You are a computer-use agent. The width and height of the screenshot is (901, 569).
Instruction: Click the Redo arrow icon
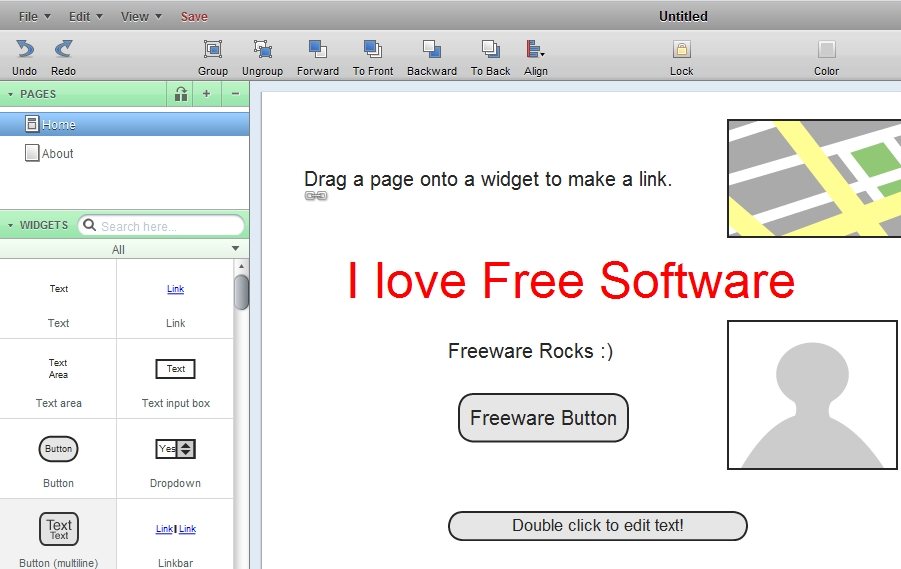click(x=63, y=49)
